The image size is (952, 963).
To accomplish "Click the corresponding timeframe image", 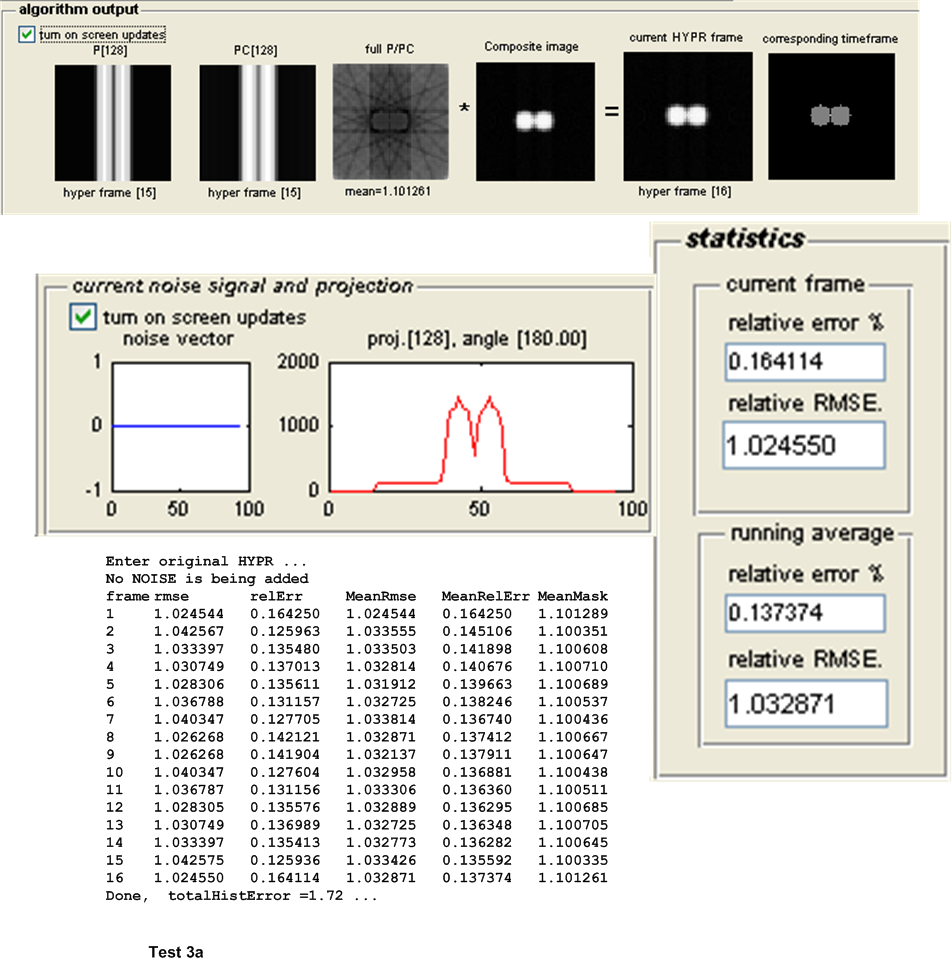I will point(829,116).
